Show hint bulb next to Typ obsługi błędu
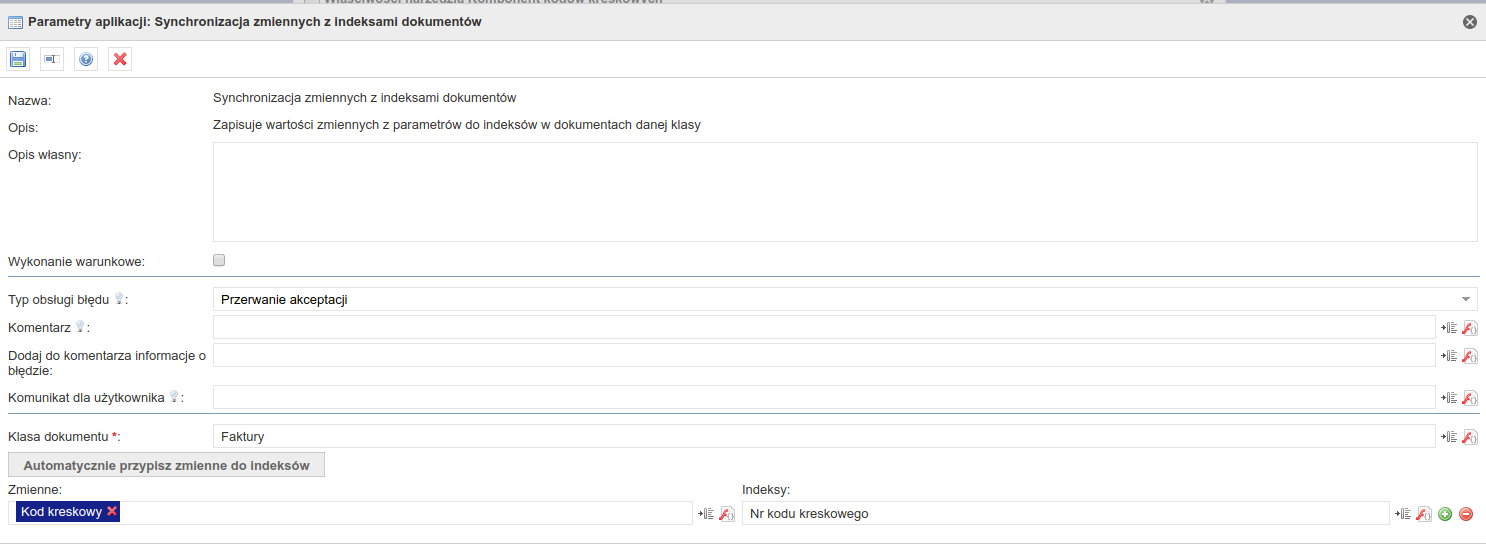The height and width of the screenshot is (544, 1486). click(119, 298)
